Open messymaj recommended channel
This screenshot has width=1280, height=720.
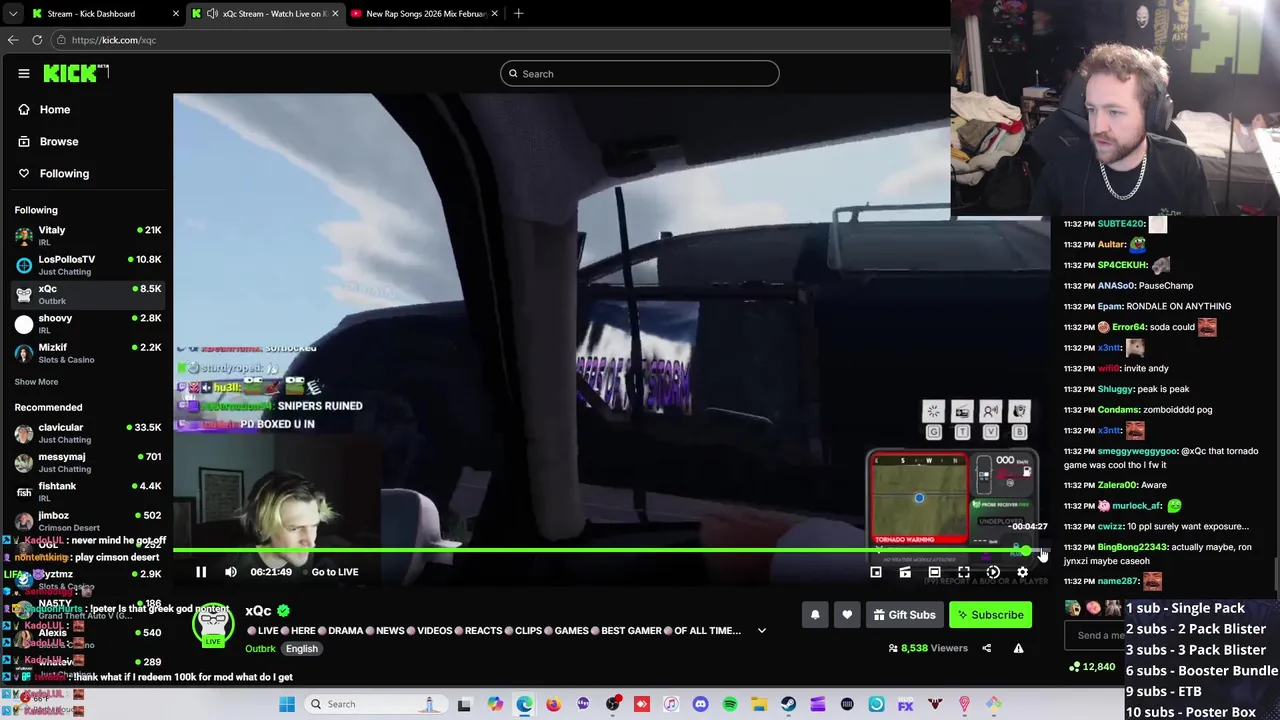88,462
